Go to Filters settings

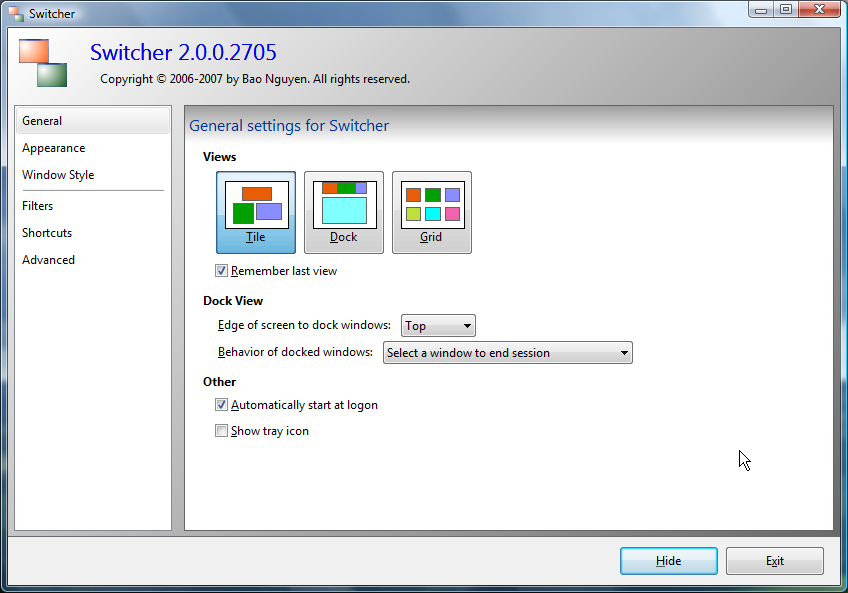[x=93, y=206]
